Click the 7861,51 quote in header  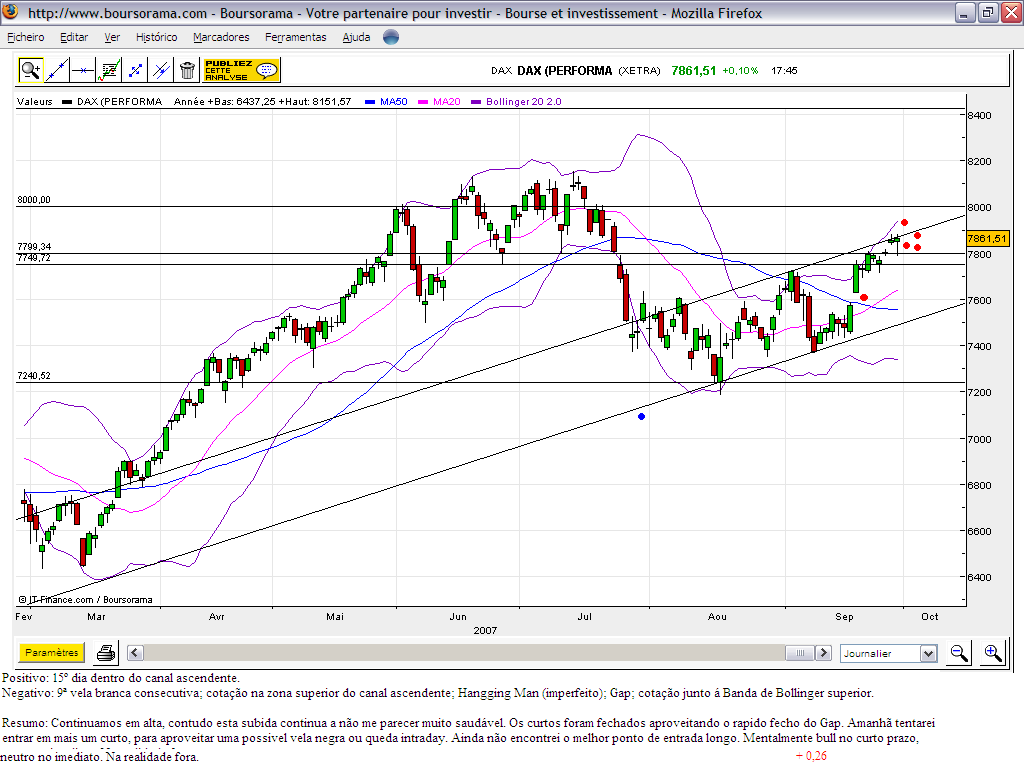[x=694, y=71]
